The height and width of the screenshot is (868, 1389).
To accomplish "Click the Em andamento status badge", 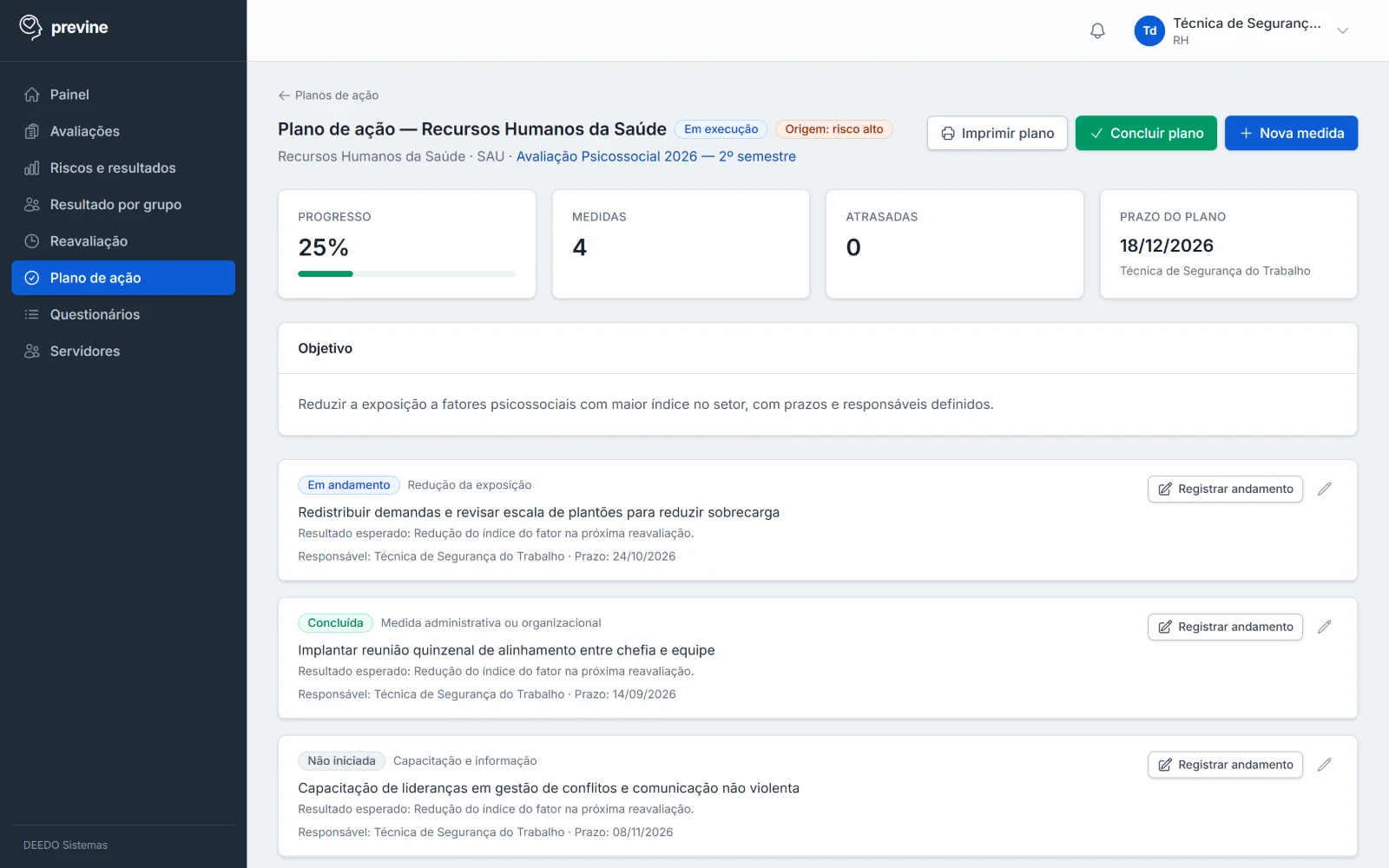I will coord(349,485).
